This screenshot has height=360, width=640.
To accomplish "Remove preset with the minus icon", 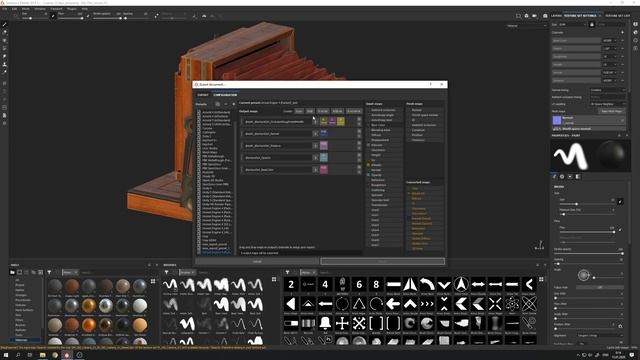I will click(226, 104).
